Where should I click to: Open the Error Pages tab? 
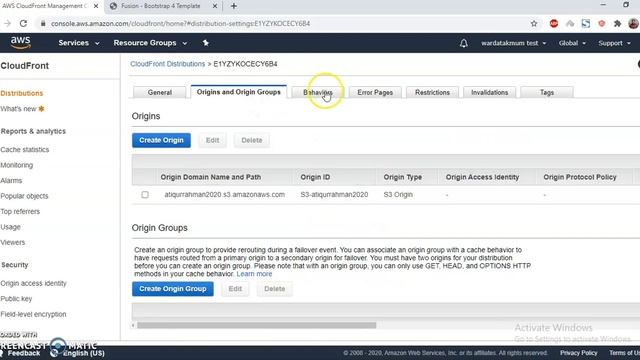point(375,93)
